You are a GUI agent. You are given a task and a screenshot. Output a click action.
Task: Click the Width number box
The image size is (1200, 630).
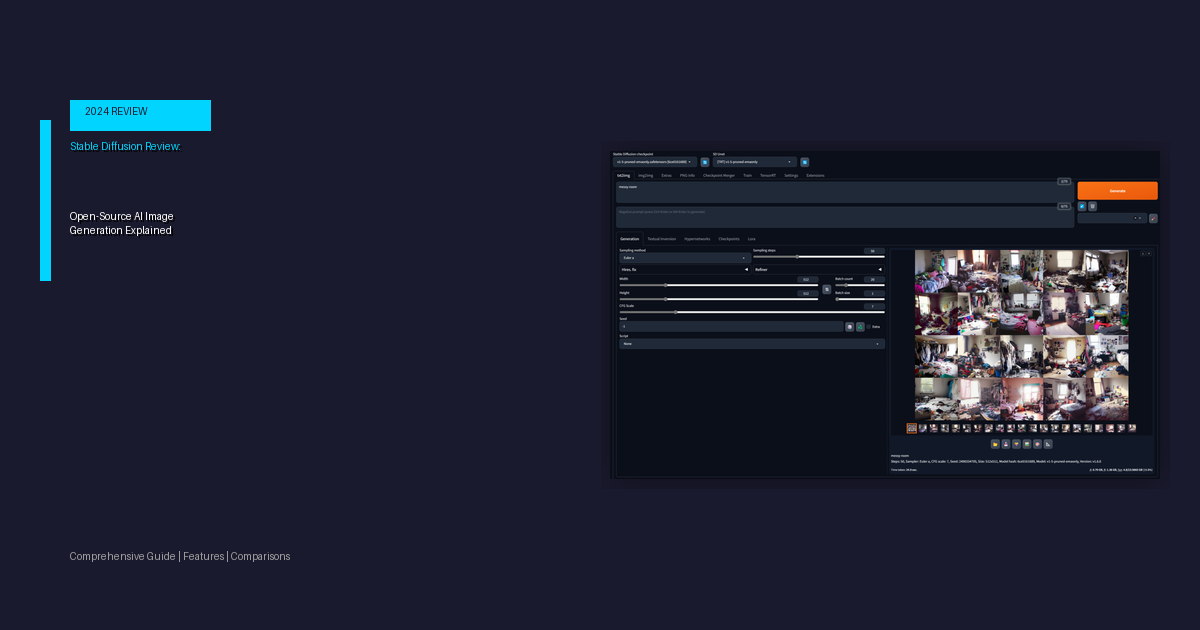(x=808, y=279)
